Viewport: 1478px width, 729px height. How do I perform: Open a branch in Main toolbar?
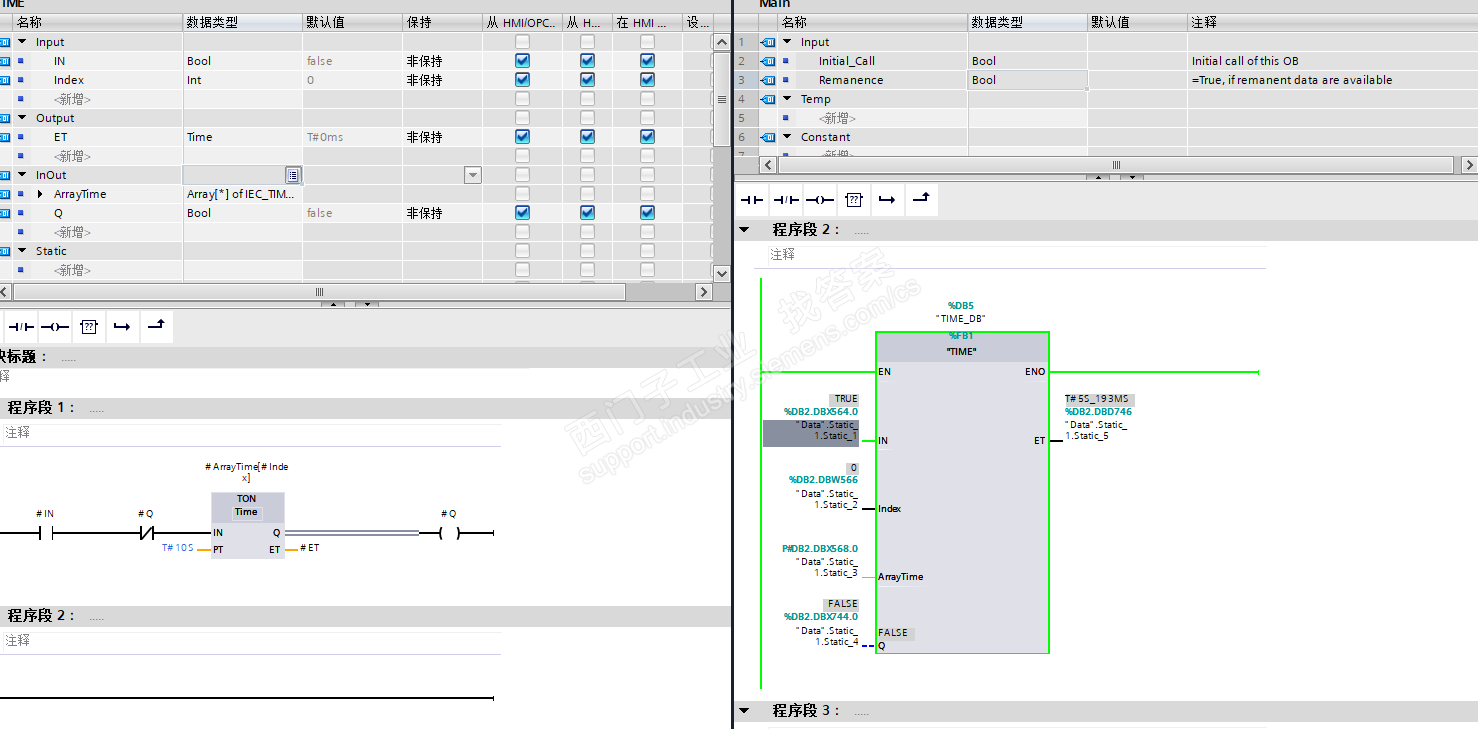point(887,200)
